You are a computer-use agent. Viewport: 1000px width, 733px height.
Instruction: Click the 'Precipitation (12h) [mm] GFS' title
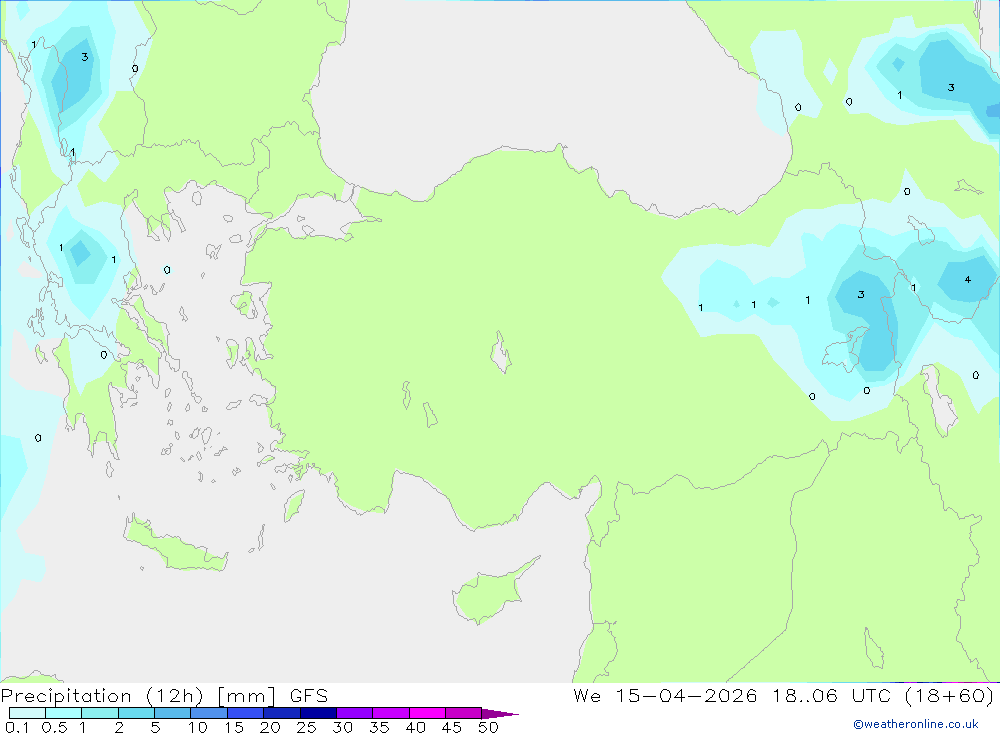164,696
